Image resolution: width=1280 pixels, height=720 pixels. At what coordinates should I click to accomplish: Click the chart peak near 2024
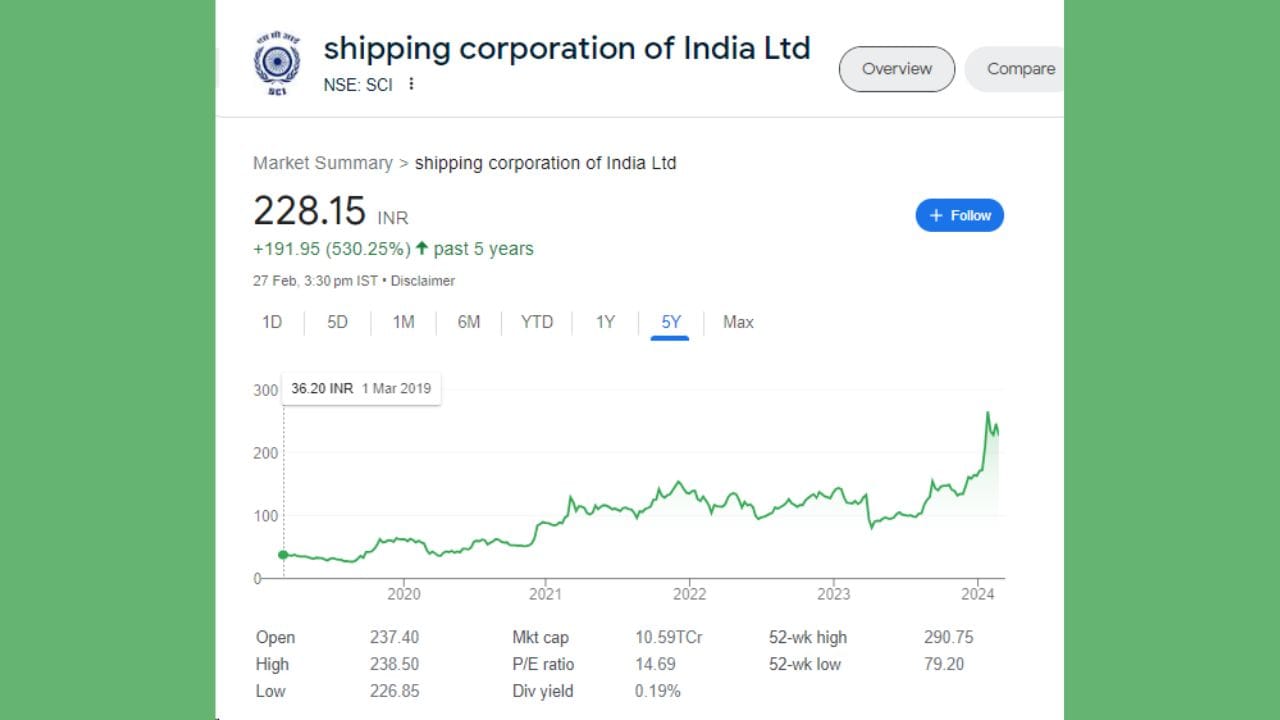point(988,413)
